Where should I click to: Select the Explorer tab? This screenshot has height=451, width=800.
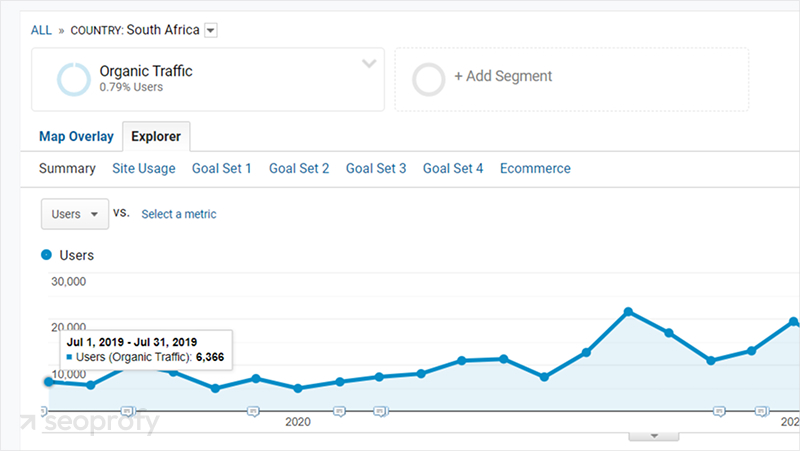click(156, 137)
